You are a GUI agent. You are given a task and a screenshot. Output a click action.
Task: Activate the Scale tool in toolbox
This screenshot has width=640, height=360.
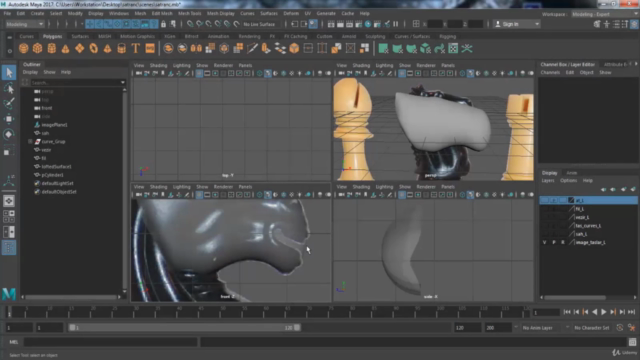click(x=9, y=151)
